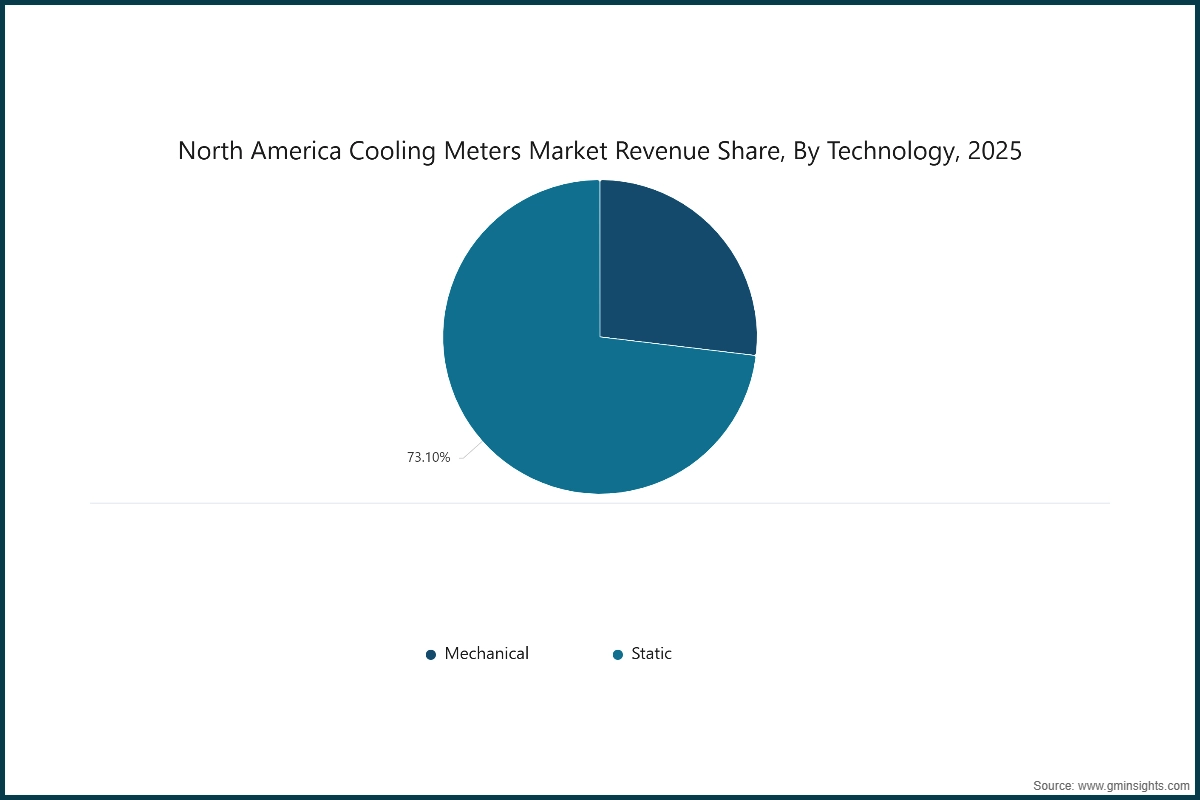The height and width of the screenshot is (800, 1200).
Task: Toggle the Mechanical series legend label
Action: click(x=486, y=653)
